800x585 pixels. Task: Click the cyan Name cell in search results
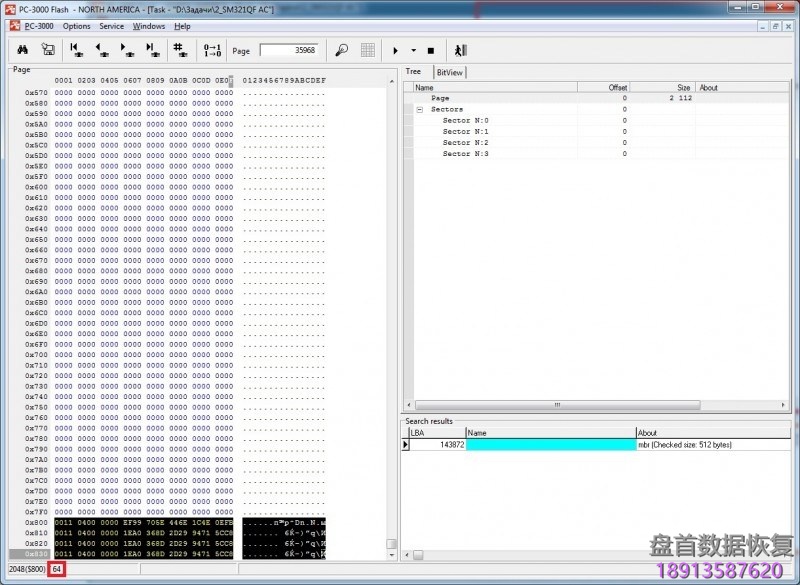(x=550, y=445)
